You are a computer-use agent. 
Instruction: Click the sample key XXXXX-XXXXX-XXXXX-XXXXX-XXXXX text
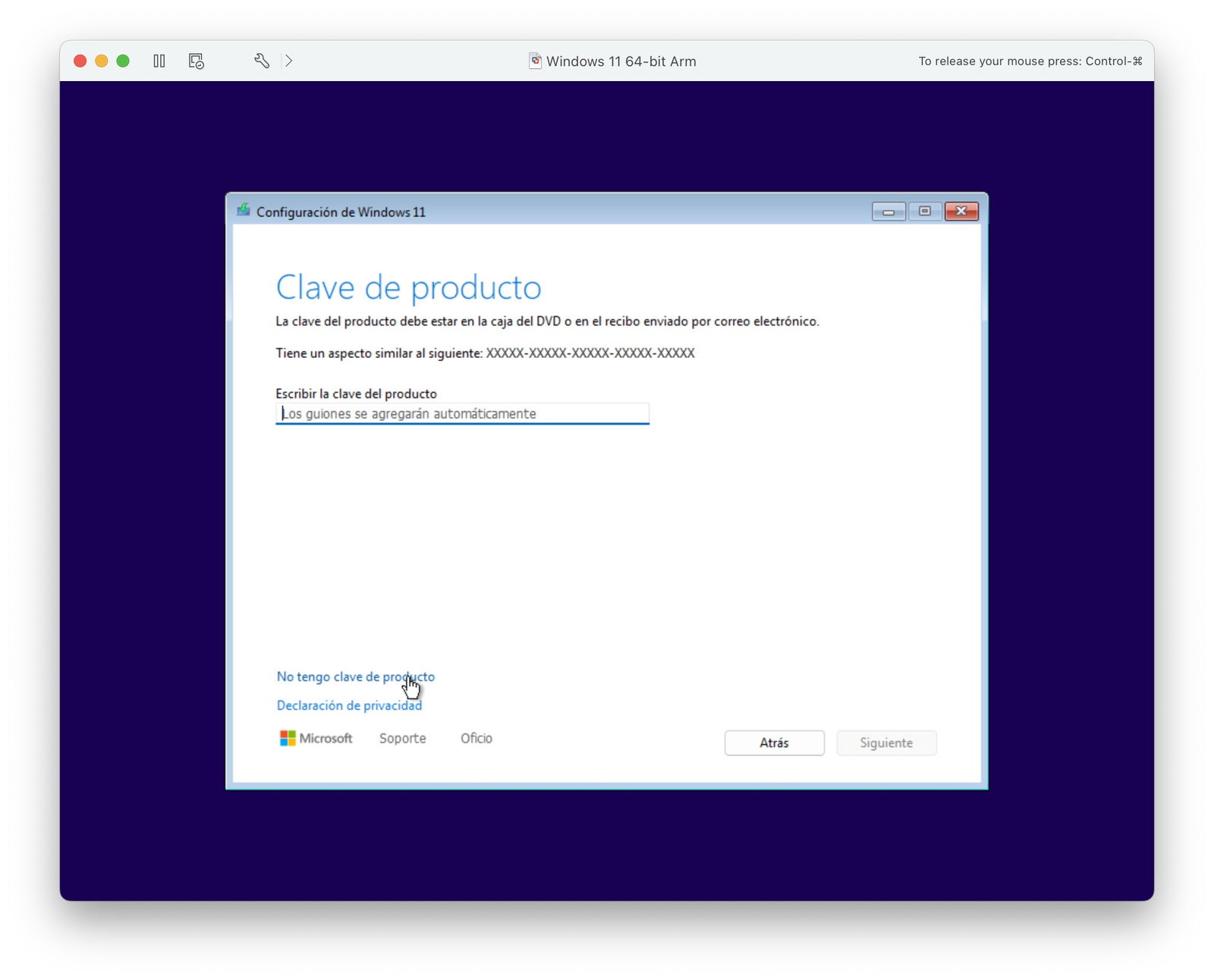pos(590,353)
